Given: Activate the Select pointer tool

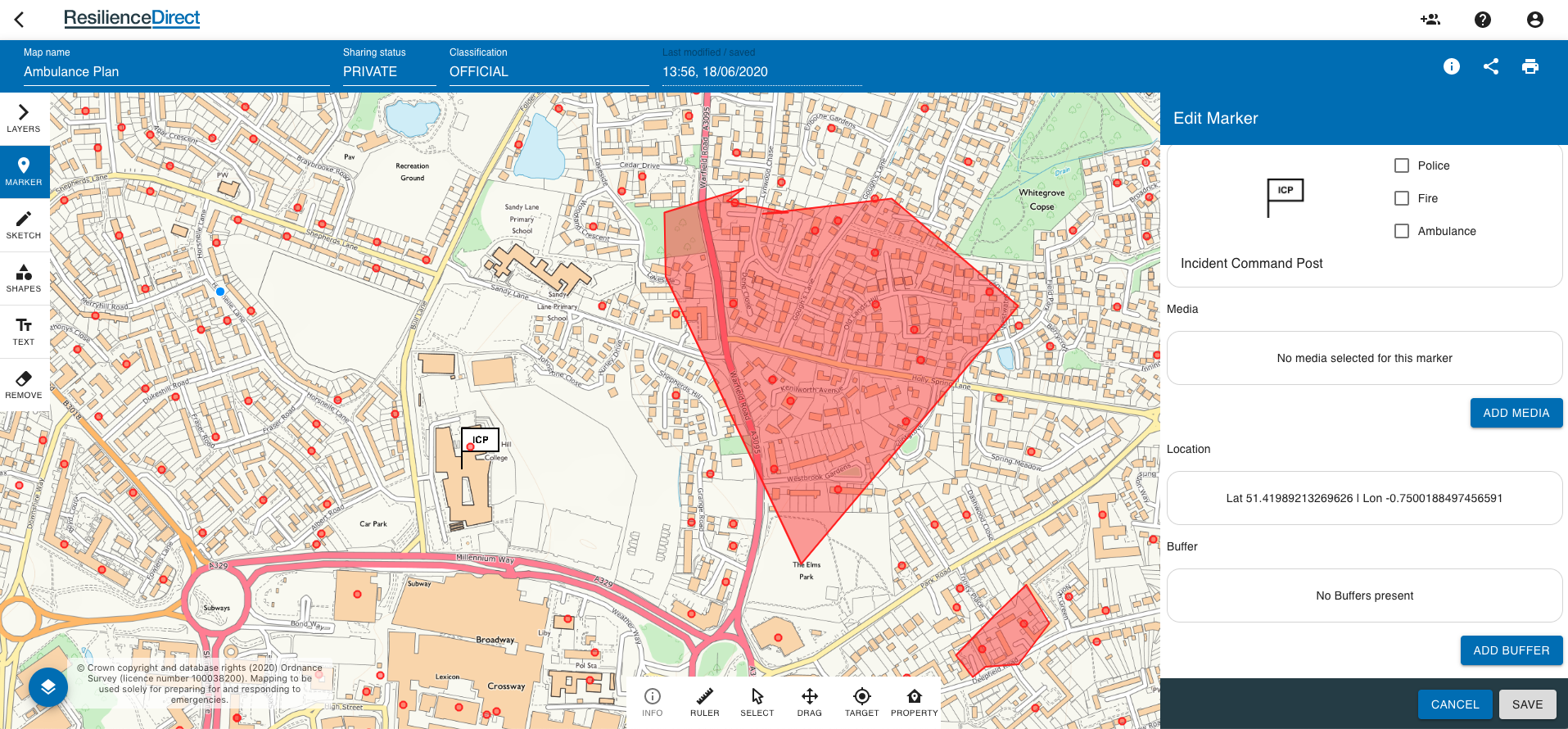Looking at the screenshot, I should coord(757,702).
